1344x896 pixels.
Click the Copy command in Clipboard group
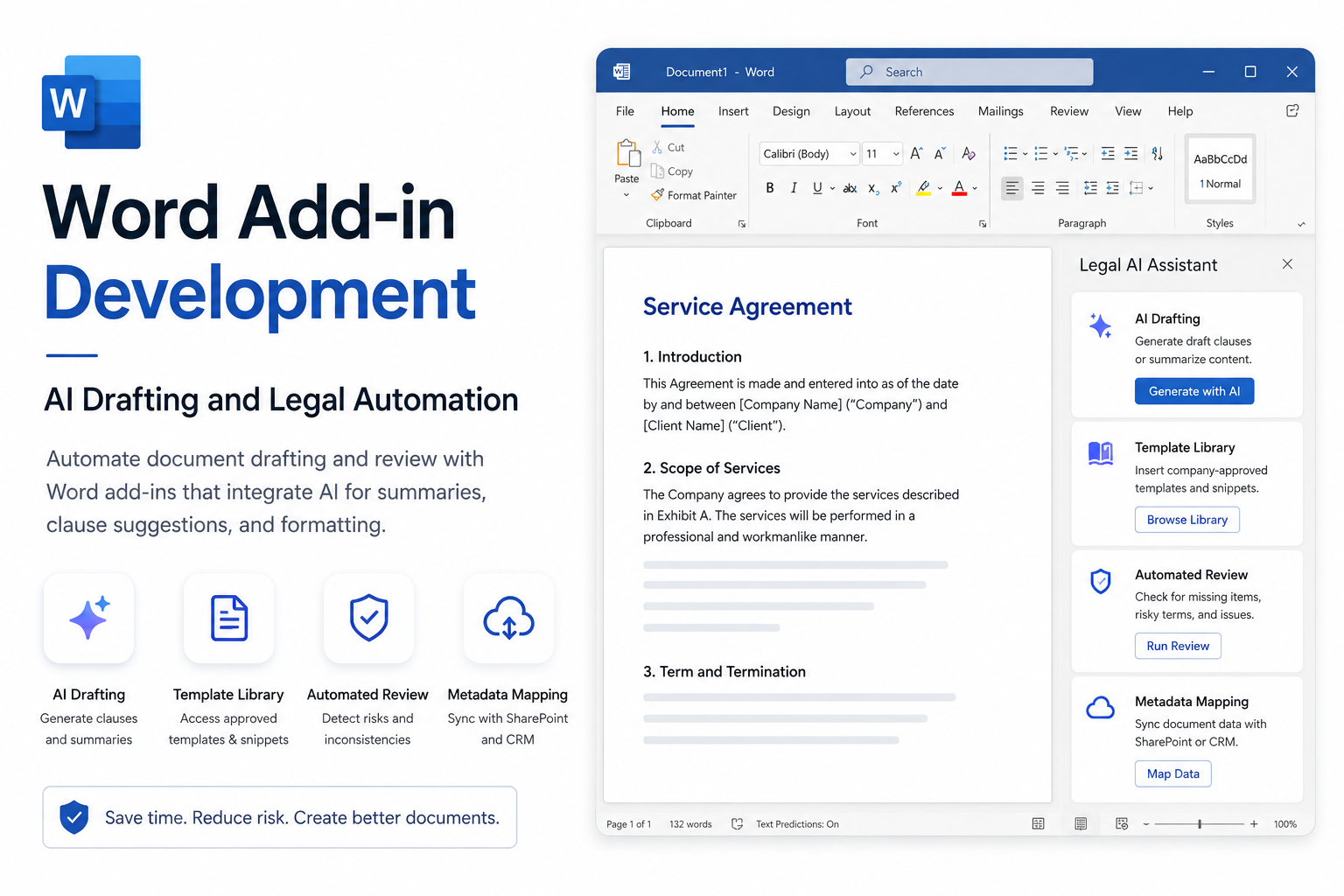coord(671,171)
